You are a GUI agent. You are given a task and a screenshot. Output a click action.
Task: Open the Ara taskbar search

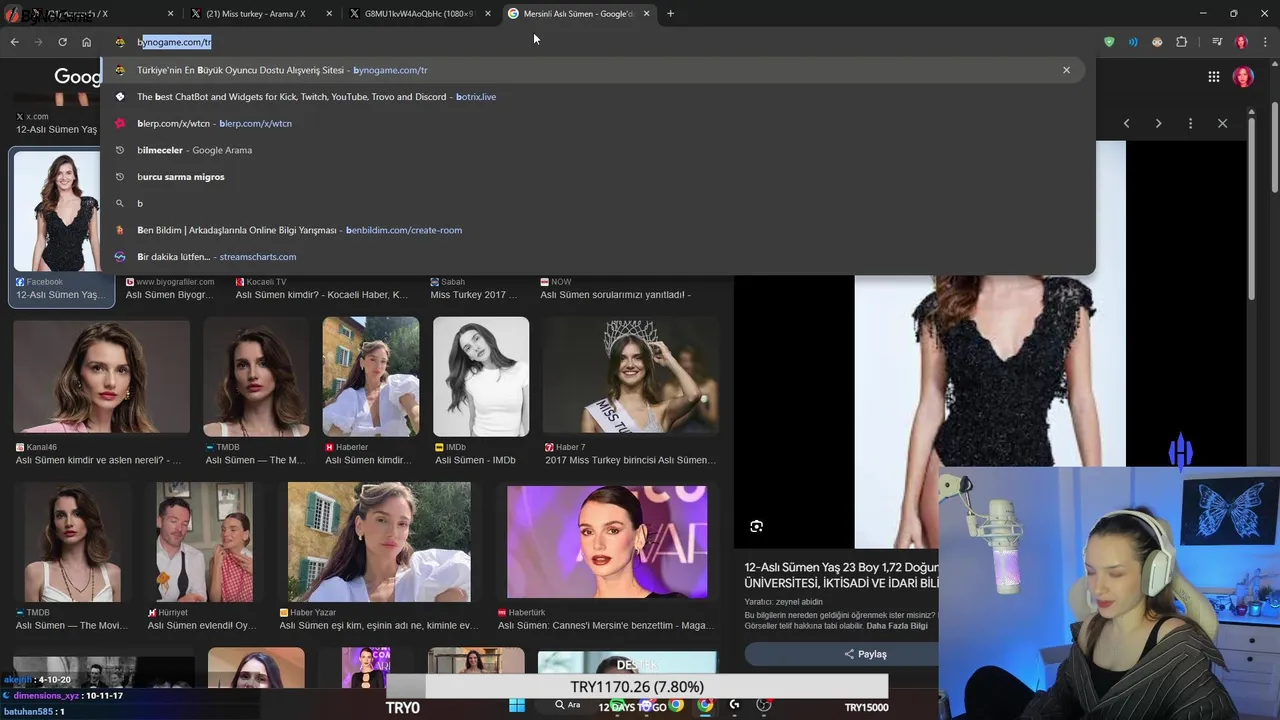click(568, 706)
